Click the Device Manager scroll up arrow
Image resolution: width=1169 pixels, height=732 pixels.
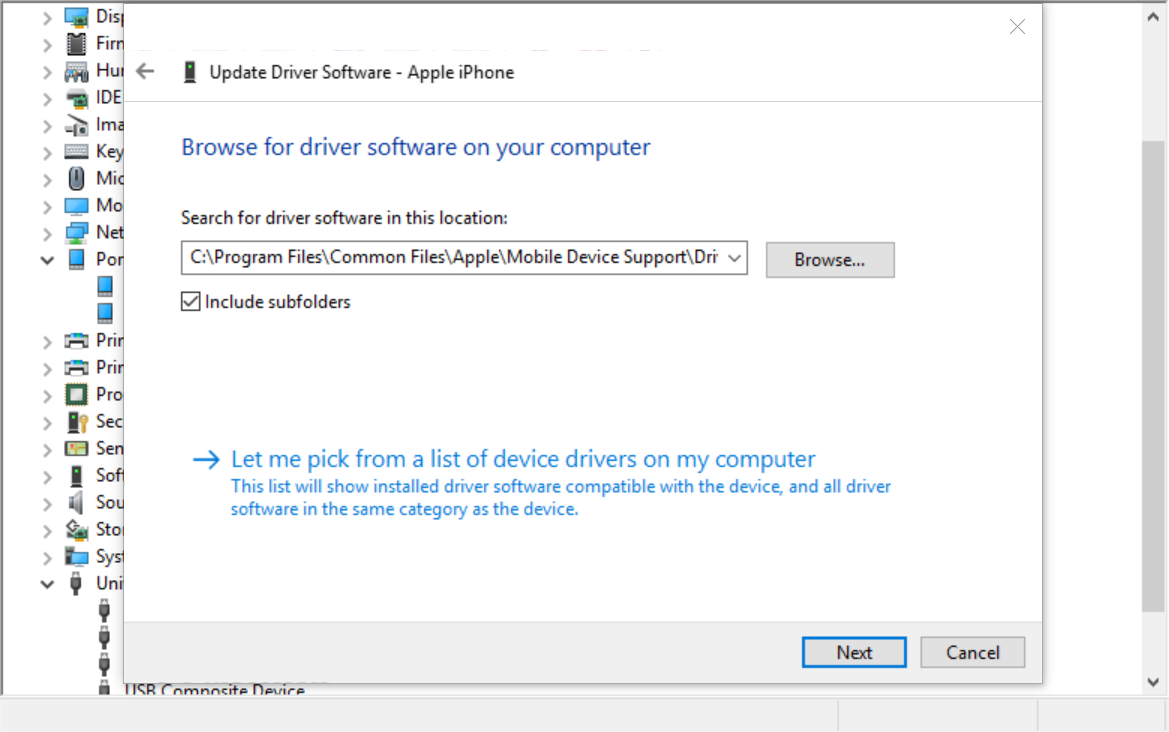(1153, 17)
